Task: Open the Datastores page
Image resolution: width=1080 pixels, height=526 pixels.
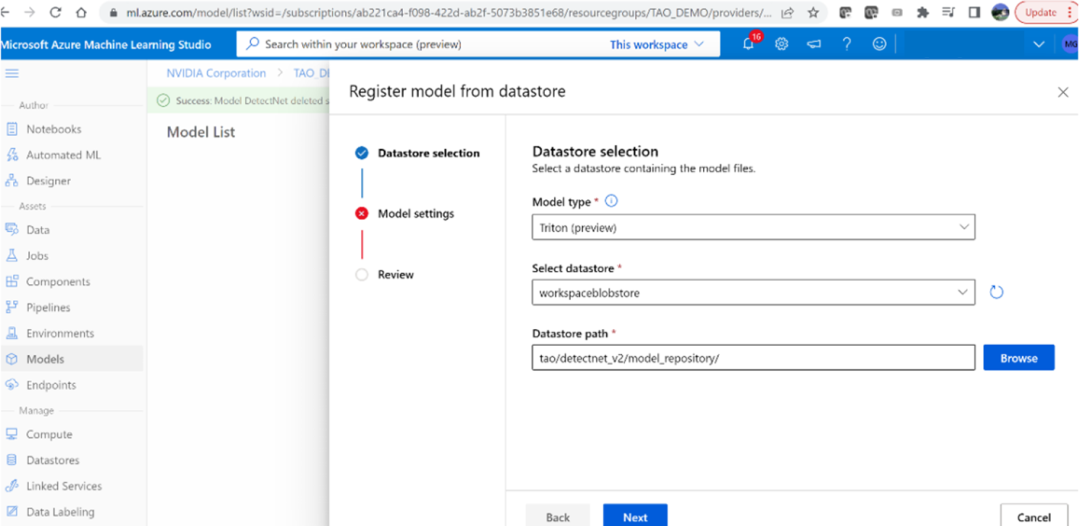Action: point(52,460)
